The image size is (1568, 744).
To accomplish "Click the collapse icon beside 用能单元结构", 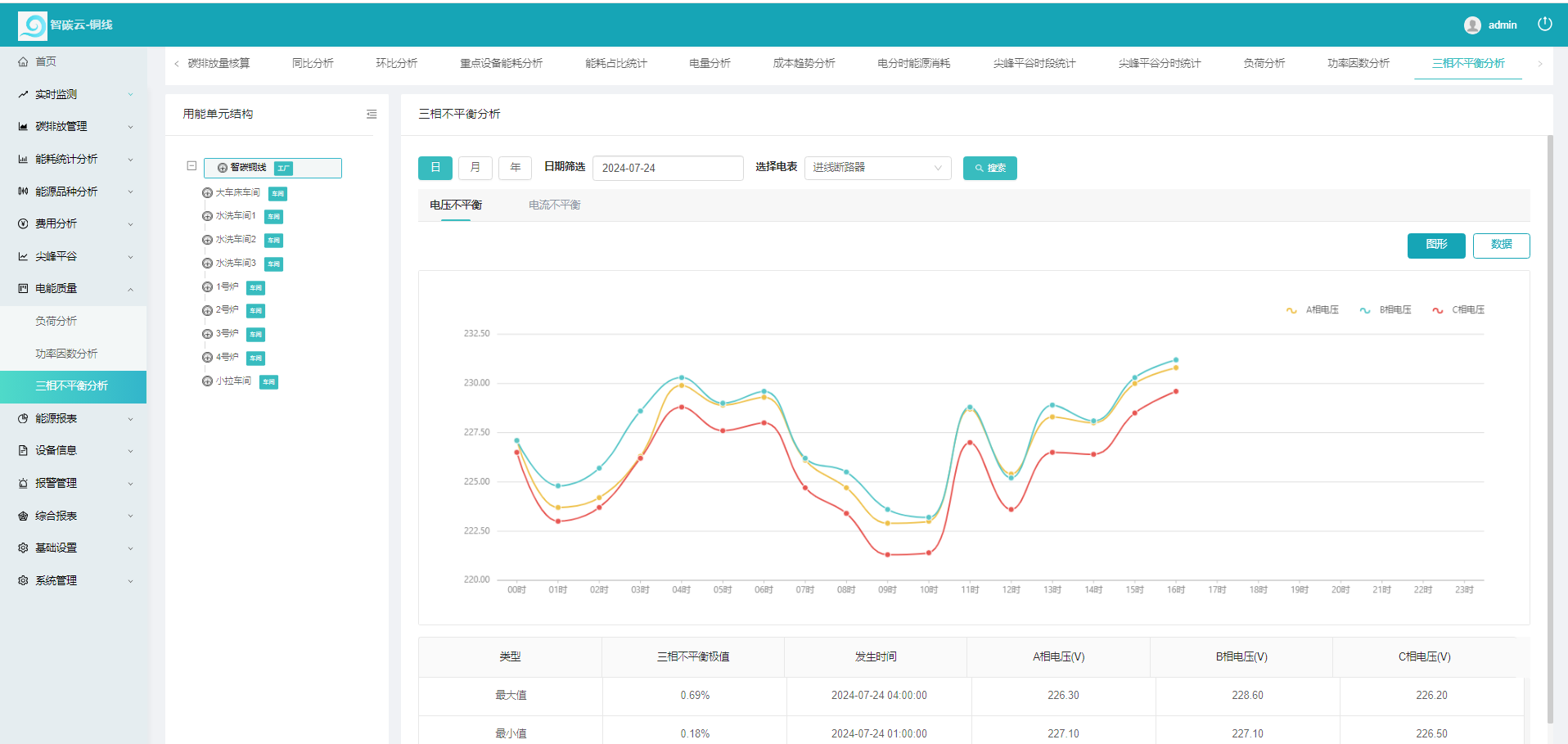I will tap(372, 115).
